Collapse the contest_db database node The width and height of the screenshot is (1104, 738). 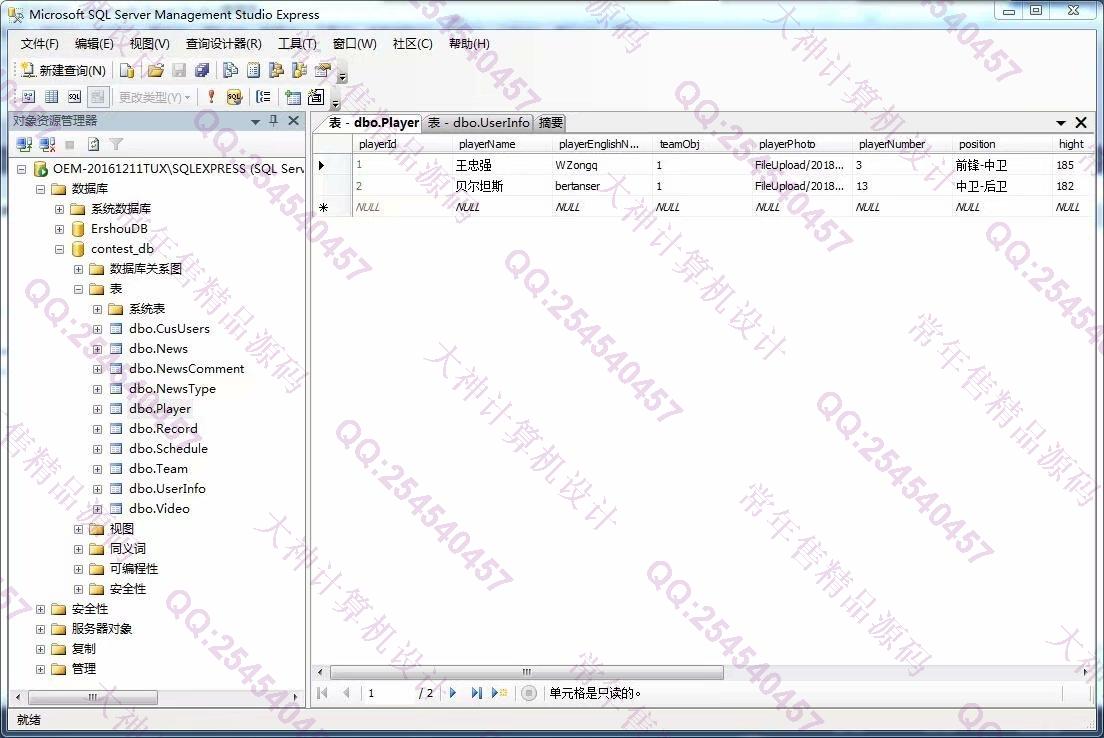[x=59, y=249]
